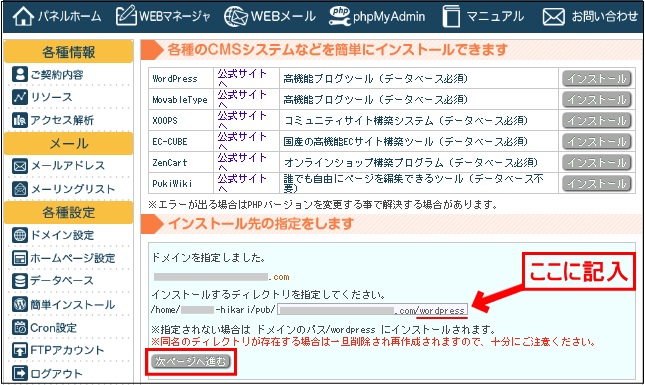Click インストール button for WordPress

[596, 78]
